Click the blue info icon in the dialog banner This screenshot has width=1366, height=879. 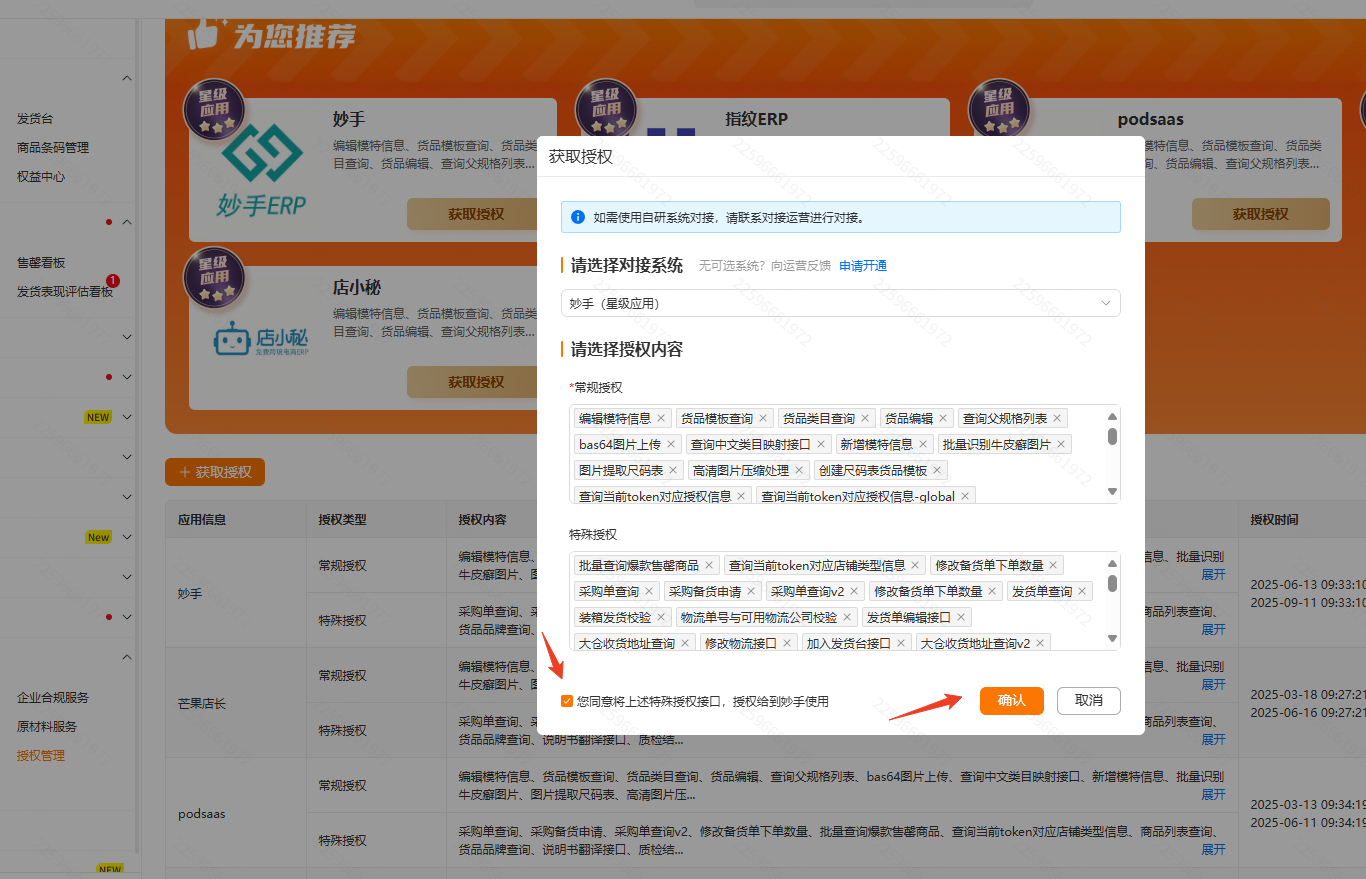(x=578, y=217)
